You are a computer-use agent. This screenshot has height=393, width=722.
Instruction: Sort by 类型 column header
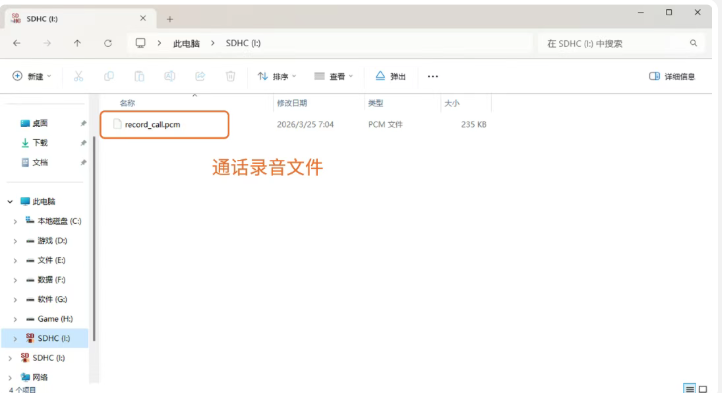point(376,103)
